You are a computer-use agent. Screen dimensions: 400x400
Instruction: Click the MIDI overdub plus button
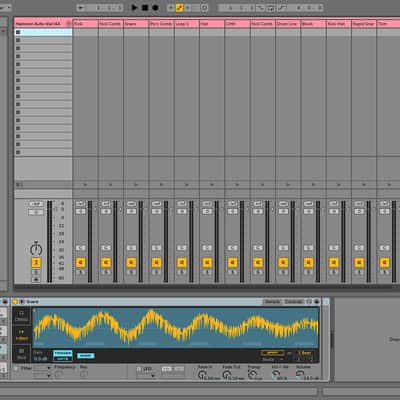point(171,8)
